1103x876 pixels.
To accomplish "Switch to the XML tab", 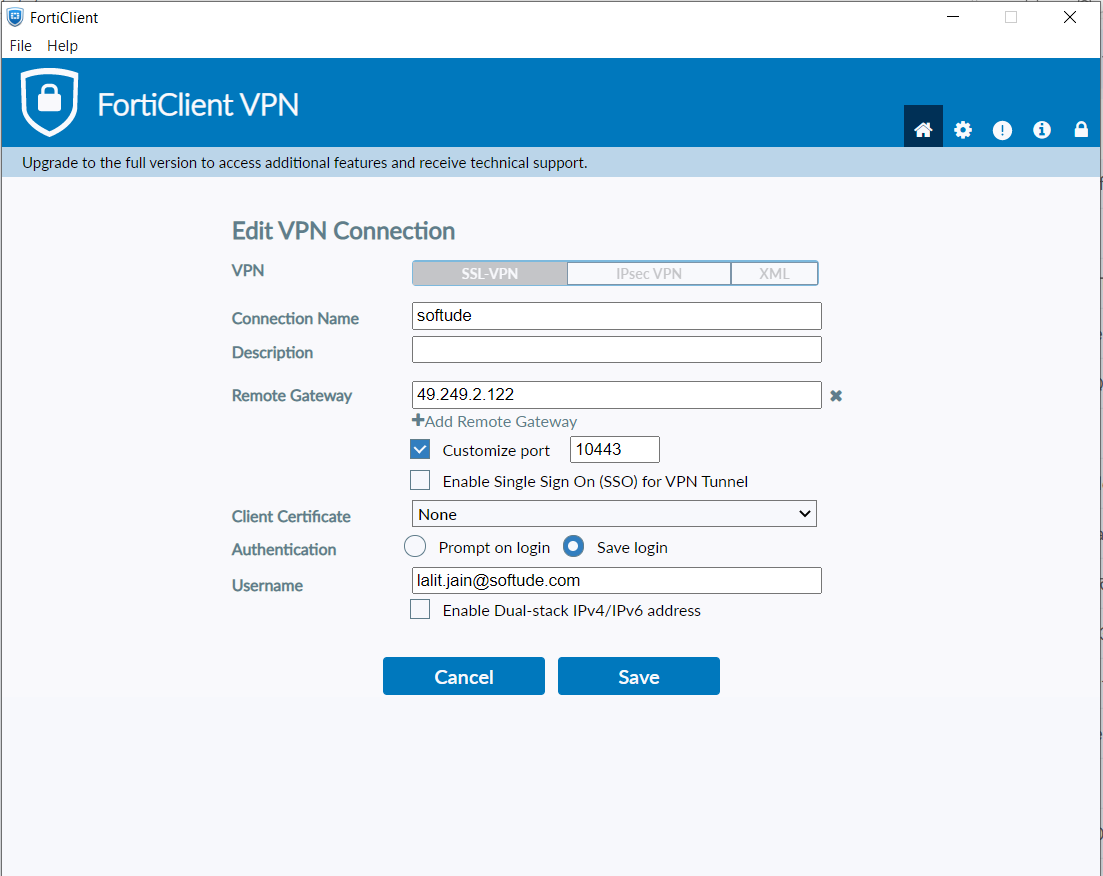I will (x=774, y=273).
